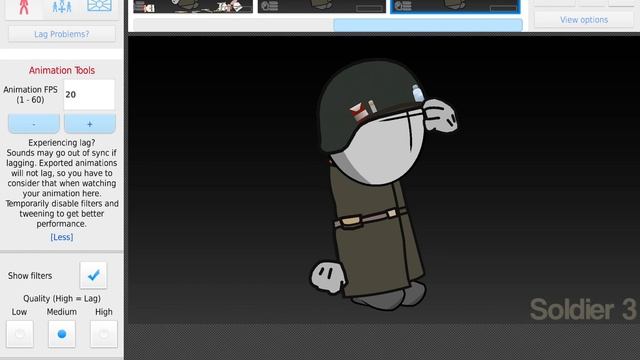The image size is (640, 360).
Task: Click the timeline horizontal scrollbar handle
Action: click(428, 25)
